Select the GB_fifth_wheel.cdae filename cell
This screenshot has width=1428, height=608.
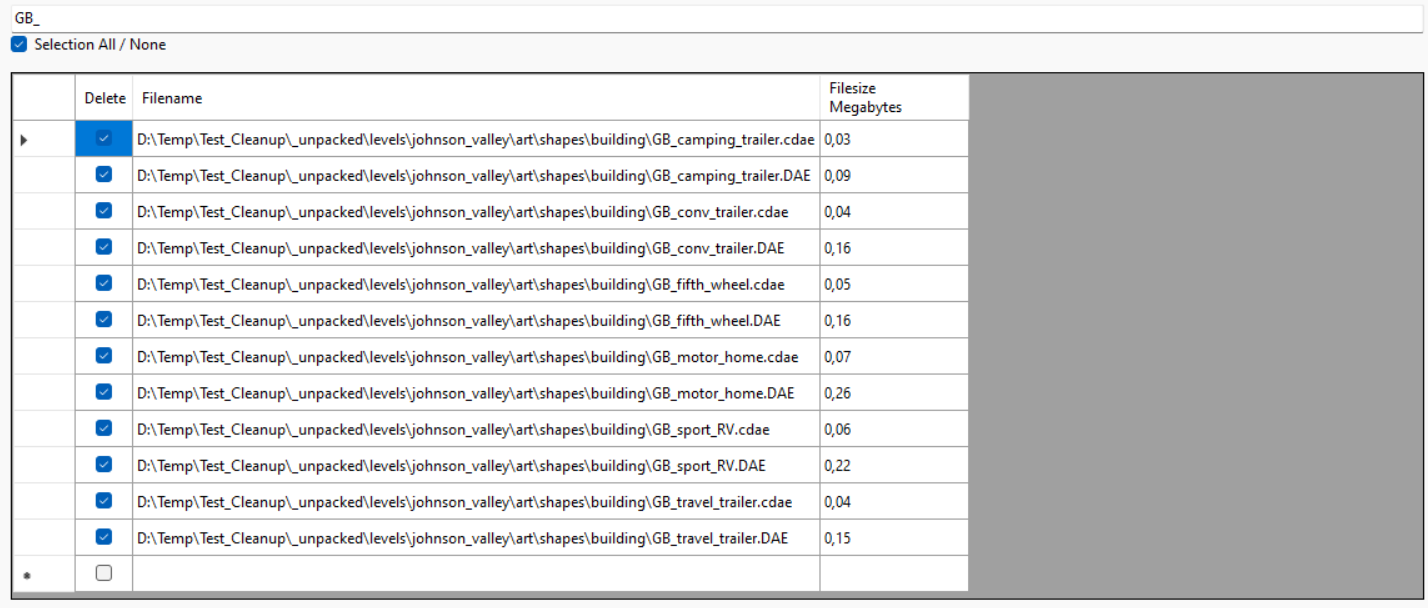tap(476, 284)
